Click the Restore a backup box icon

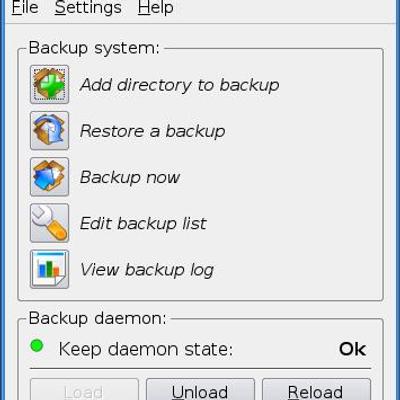(49, 130)
